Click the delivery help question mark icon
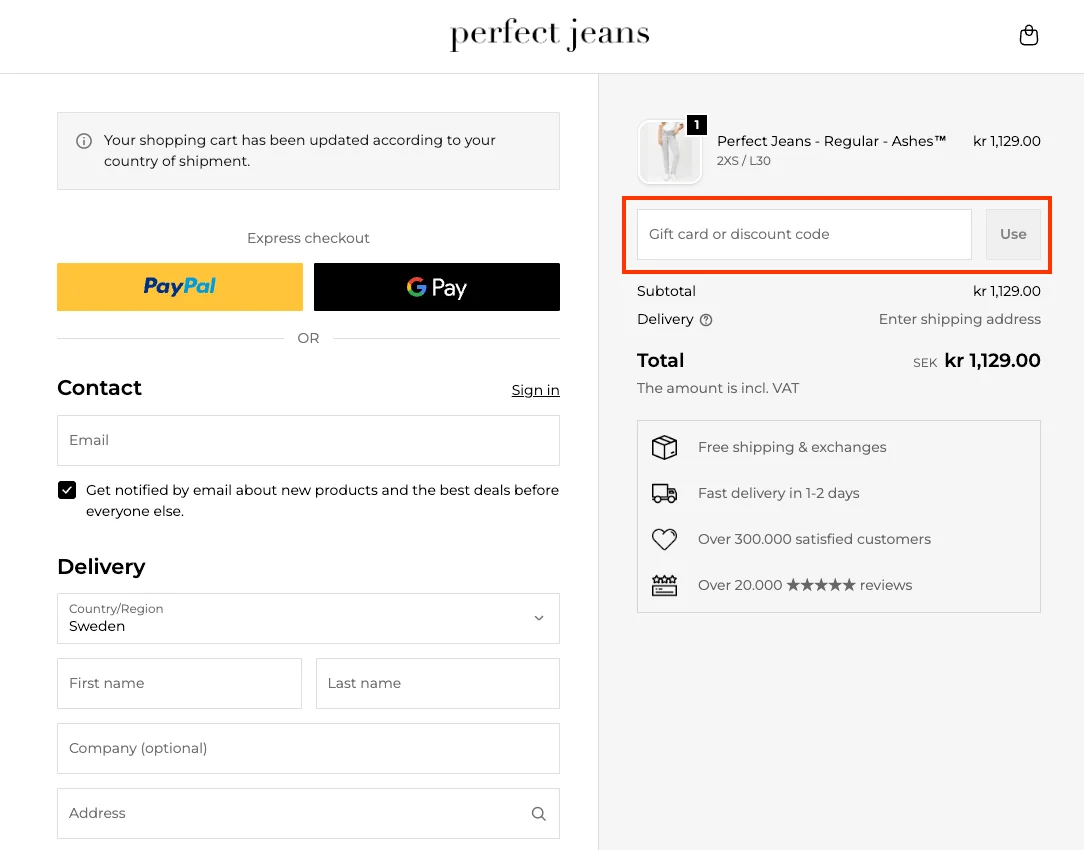This screenshot has width=1084, height=850. 706,320
